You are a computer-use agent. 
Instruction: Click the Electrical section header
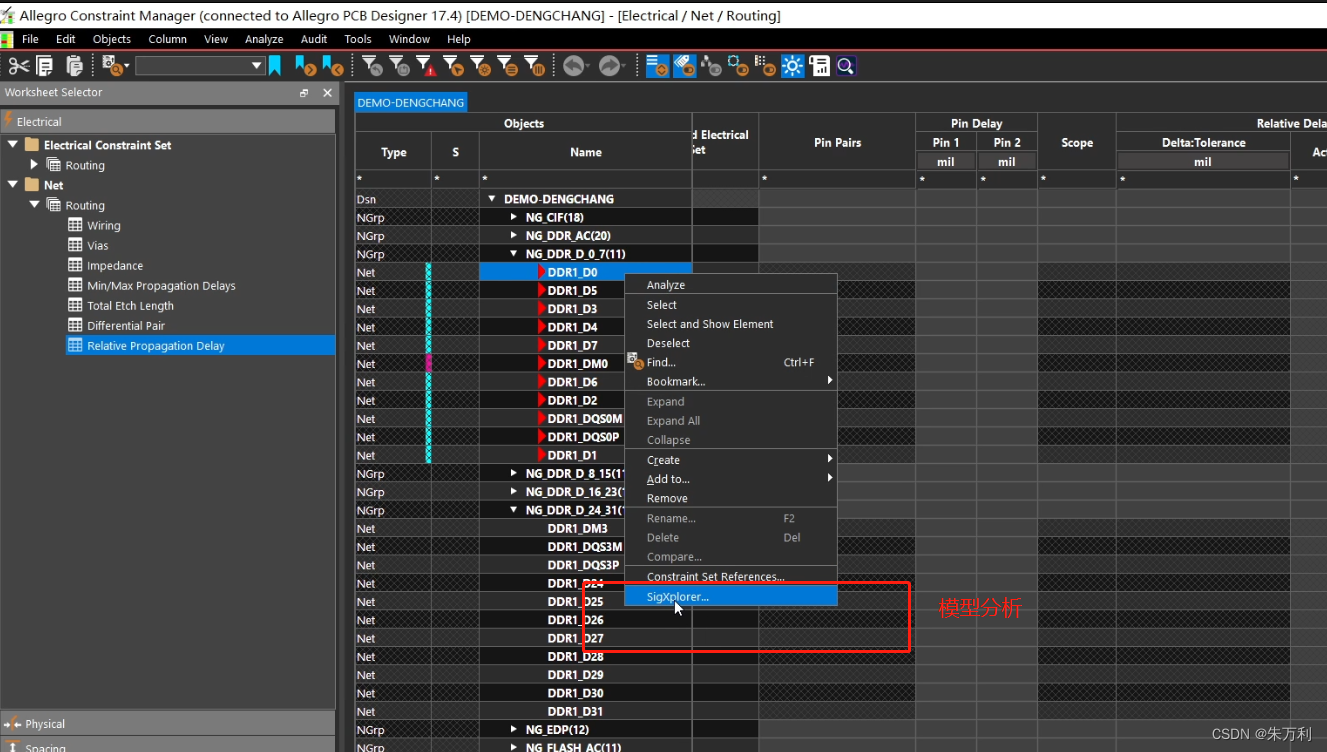[168, 121]
